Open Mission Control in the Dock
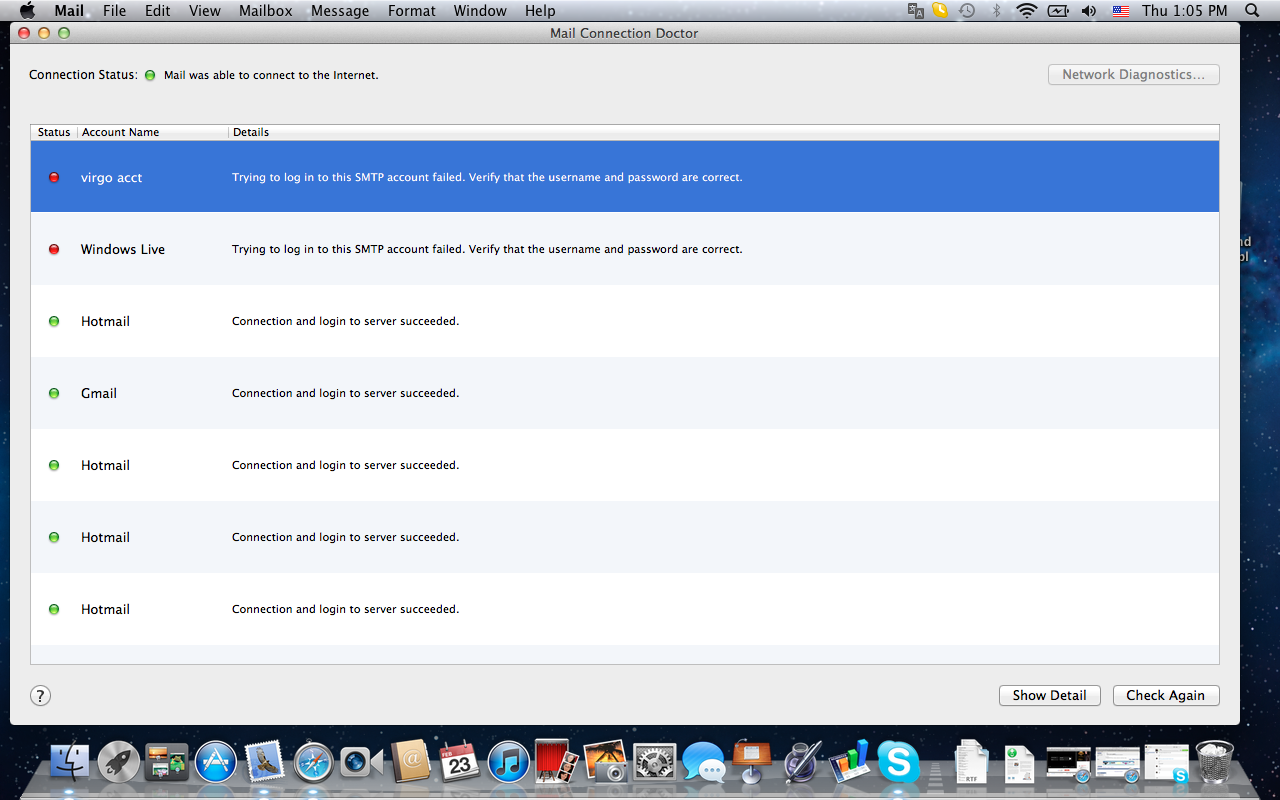 [167, 763]
